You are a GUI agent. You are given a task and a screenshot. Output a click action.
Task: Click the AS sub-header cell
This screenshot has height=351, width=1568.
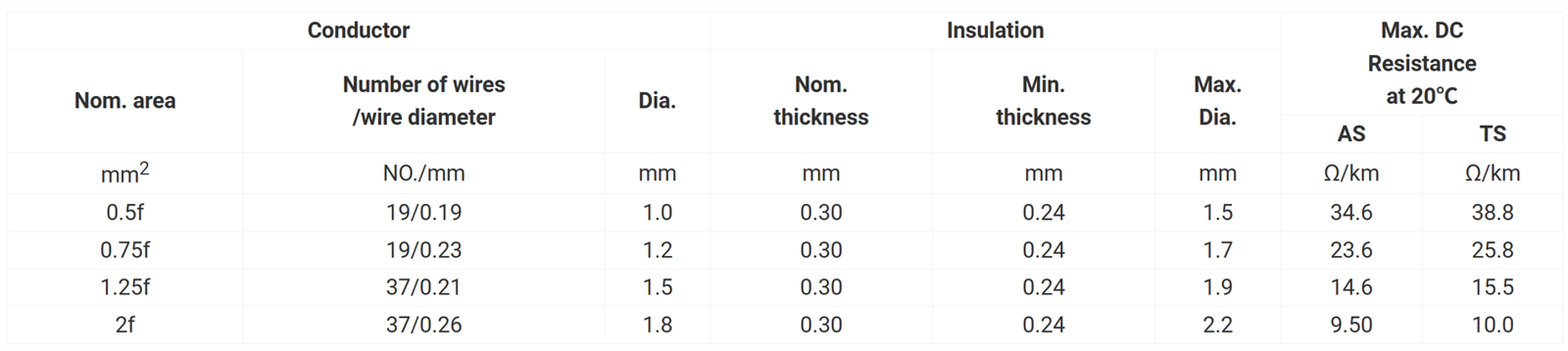1351,134
